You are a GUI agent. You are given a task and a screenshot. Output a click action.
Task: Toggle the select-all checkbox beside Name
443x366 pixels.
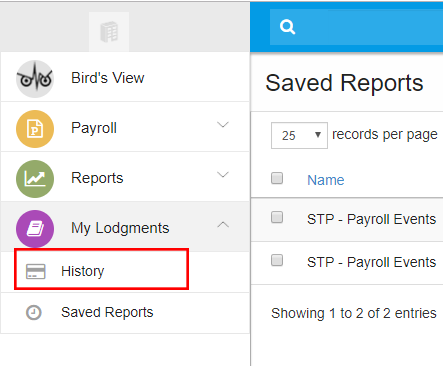coord(277,178)
